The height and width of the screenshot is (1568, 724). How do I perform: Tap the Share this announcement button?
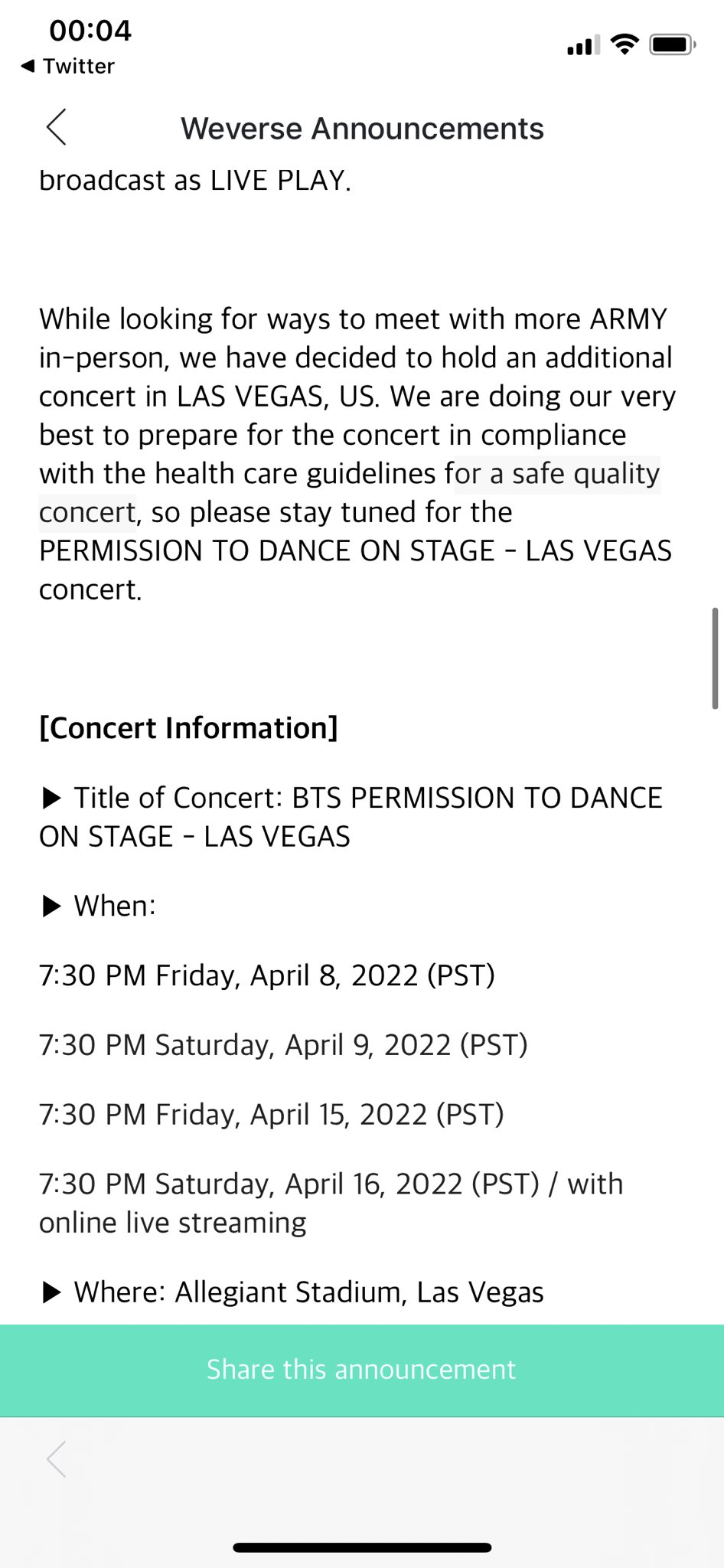tap(362, 1370)
